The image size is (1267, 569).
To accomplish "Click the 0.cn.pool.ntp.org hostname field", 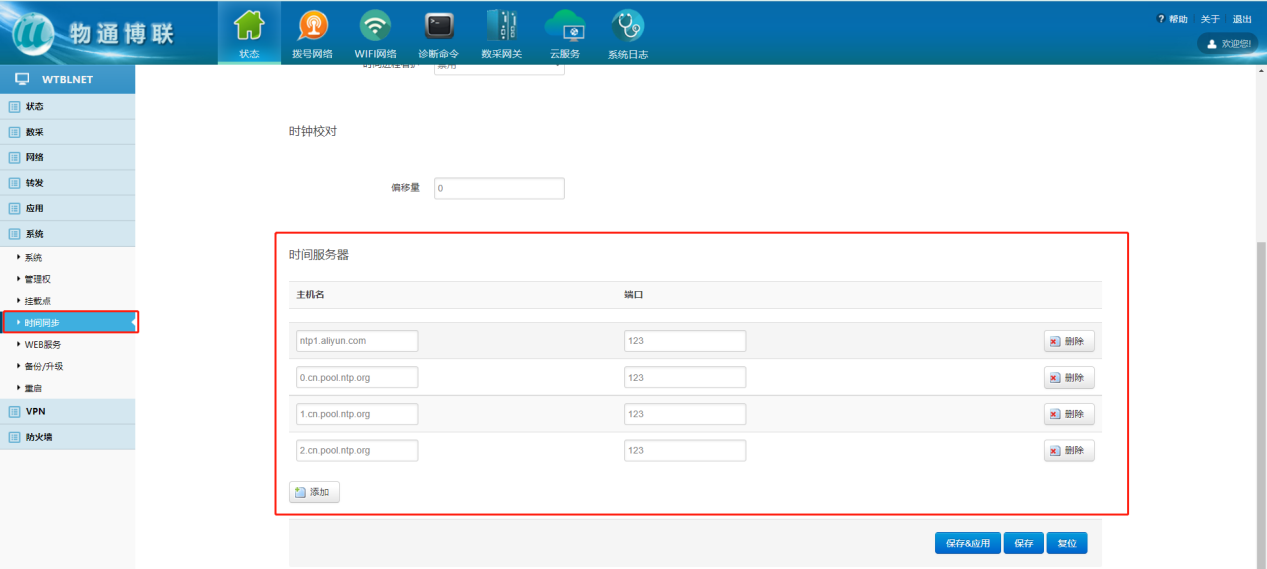I will pyautogui.click(x=357, y=377).
